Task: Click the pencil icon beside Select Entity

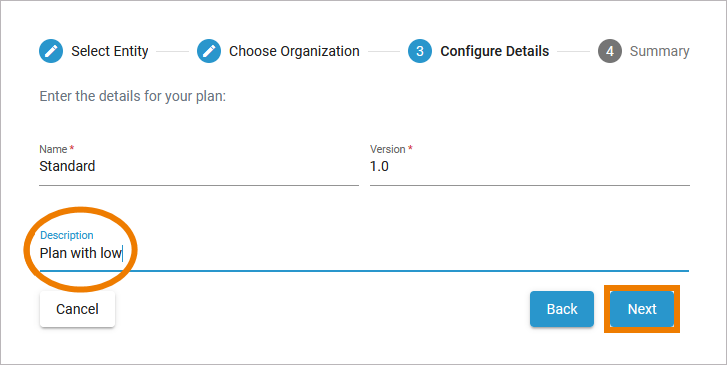Action: [x=51, y=51]
